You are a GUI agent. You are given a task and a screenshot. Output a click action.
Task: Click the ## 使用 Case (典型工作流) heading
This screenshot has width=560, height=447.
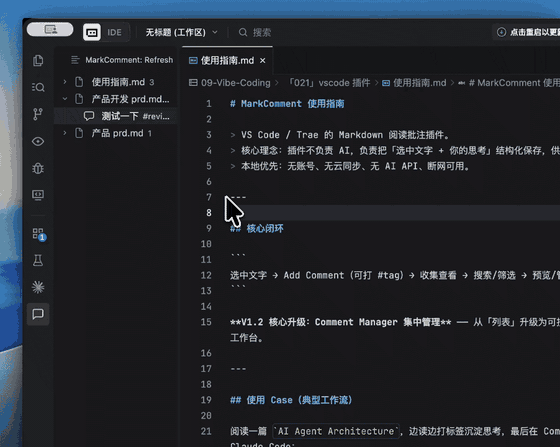pos(291,400)
